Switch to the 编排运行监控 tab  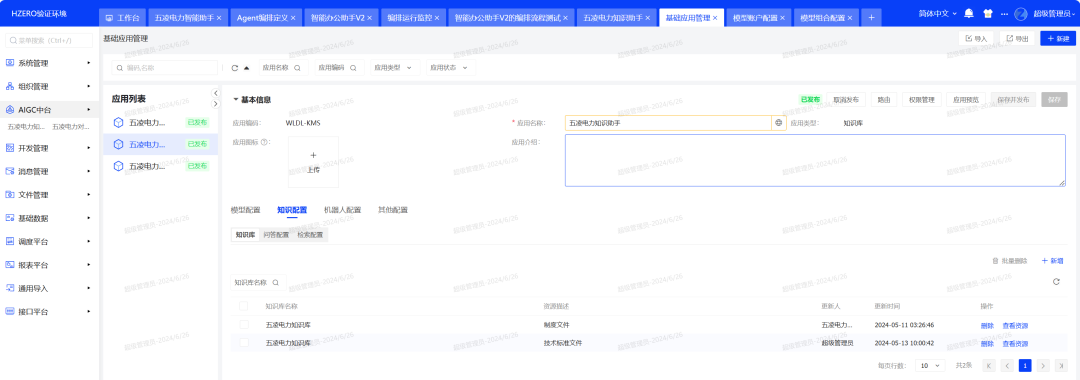pyautogui.click(x=413, y=18)
